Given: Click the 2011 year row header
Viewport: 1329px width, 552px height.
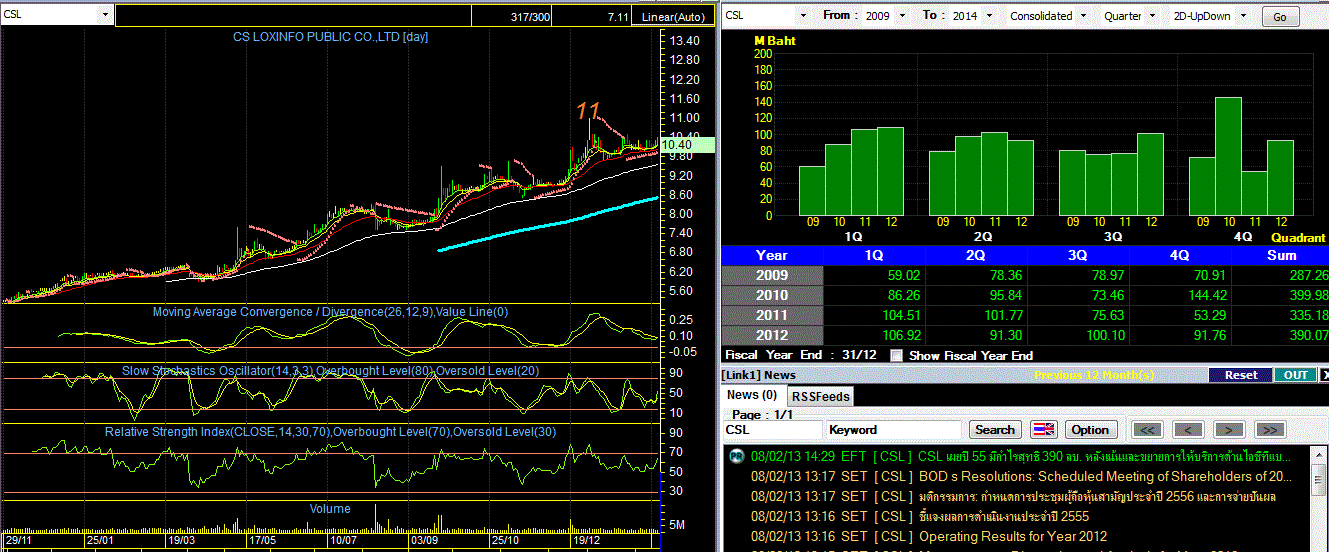Looking at the screenshot, I should 772,315.
